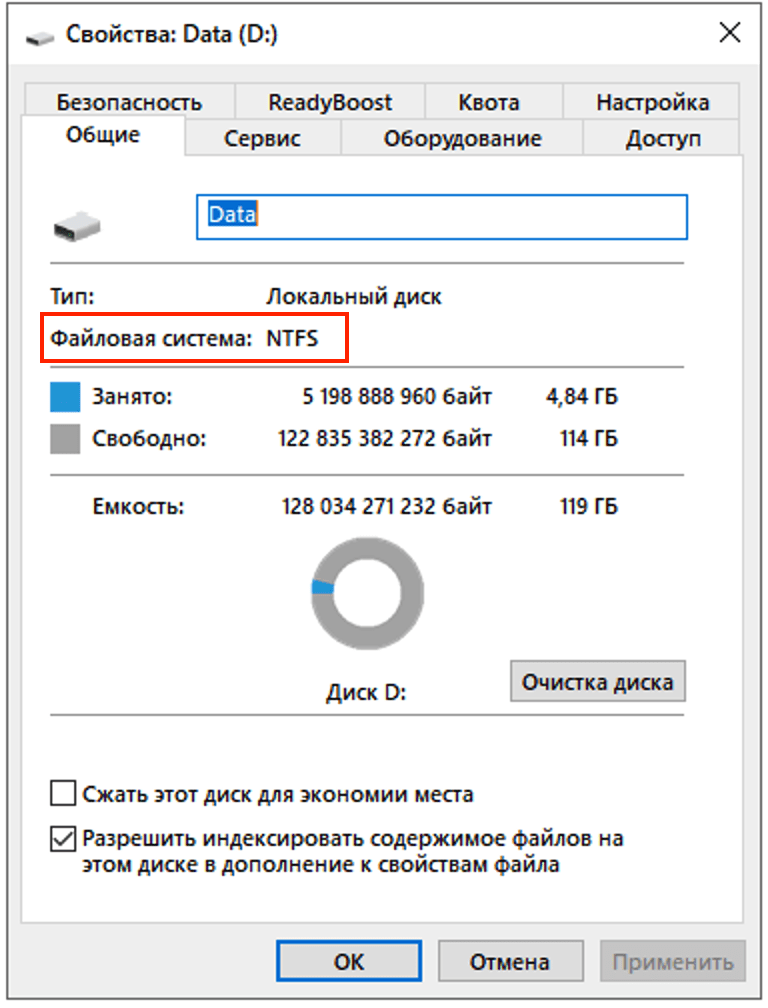This screenshot has width=768, height=1008.
Task: Select the Общие tab
Action: click(103, 134)
